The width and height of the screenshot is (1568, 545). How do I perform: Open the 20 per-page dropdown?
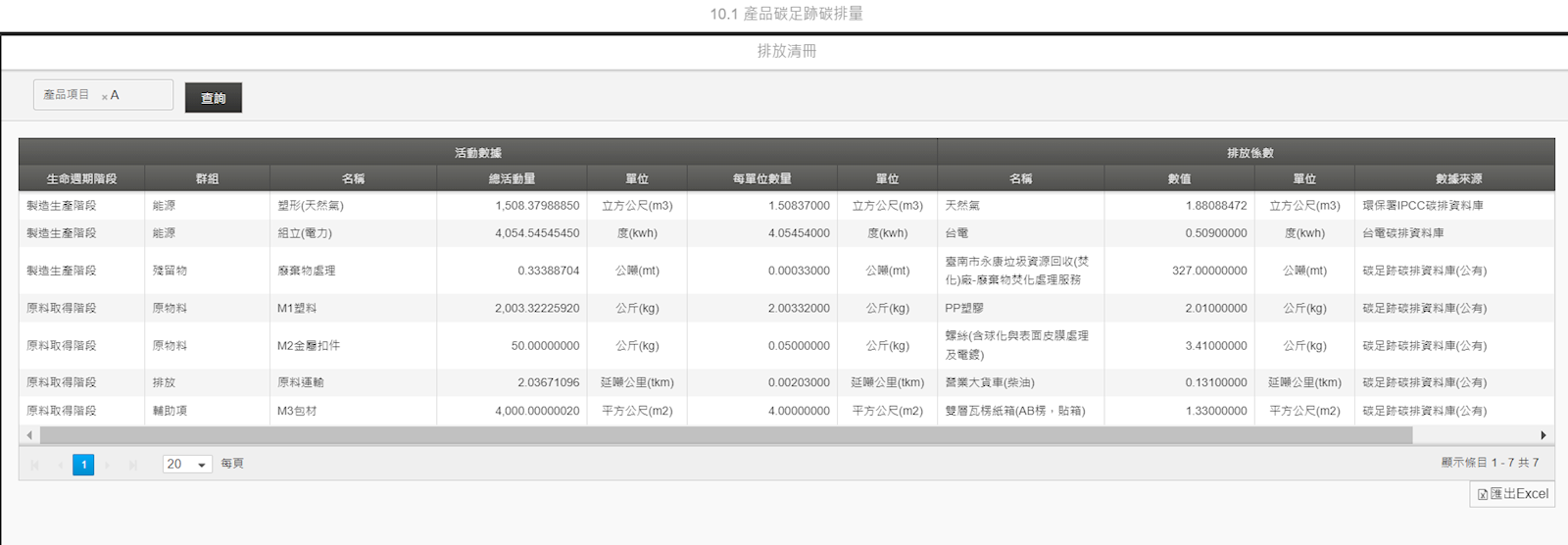[187, 465]
